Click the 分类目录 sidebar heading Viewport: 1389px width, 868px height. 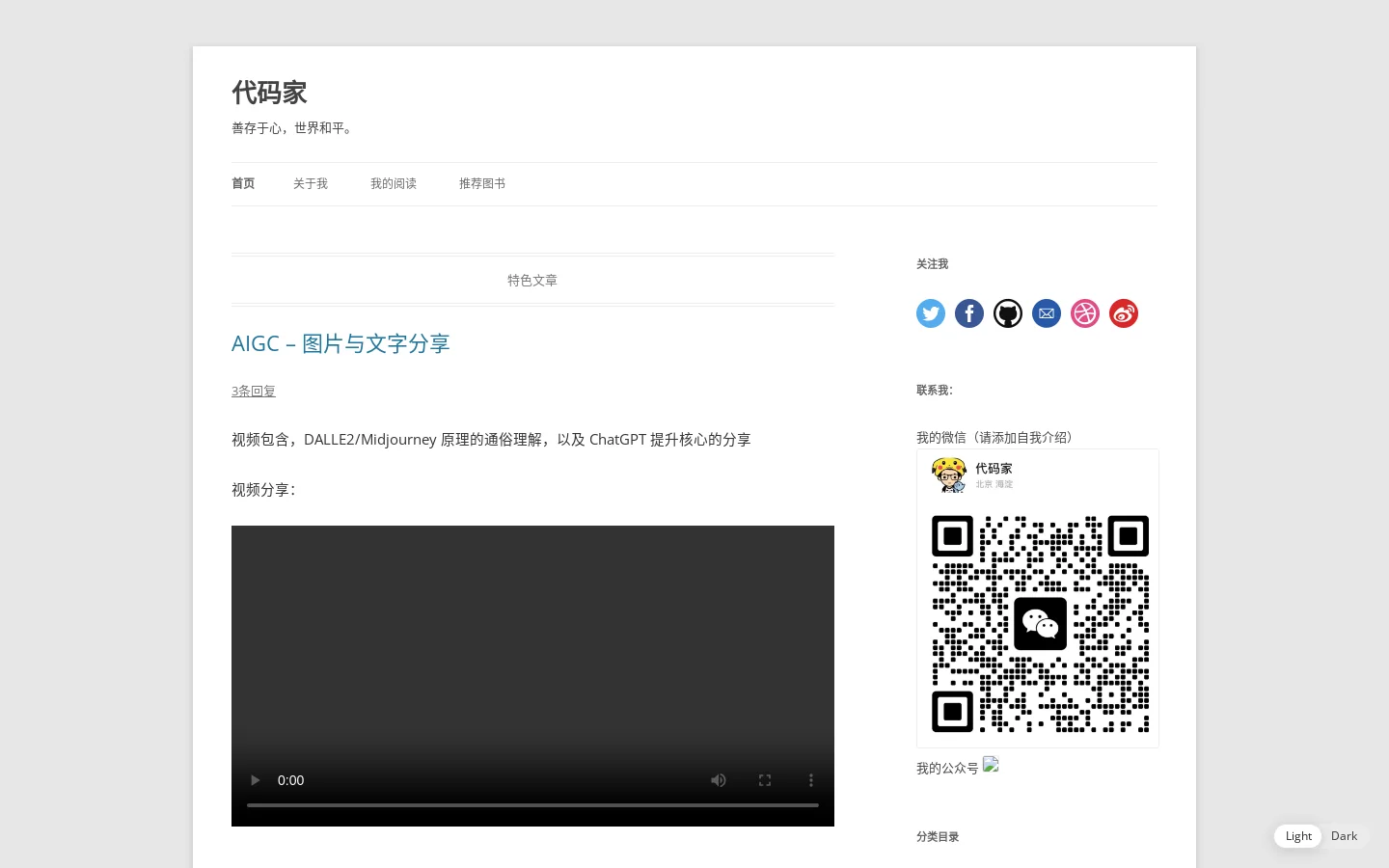938,837
